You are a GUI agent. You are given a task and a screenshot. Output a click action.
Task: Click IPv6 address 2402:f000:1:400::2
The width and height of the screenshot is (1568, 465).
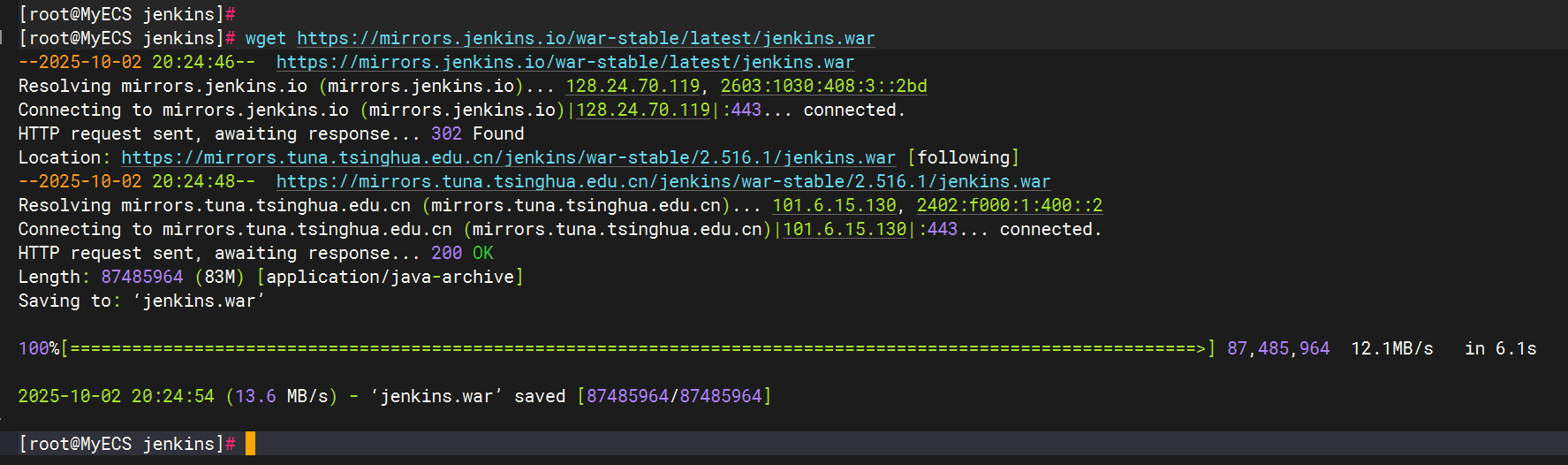1010,205
